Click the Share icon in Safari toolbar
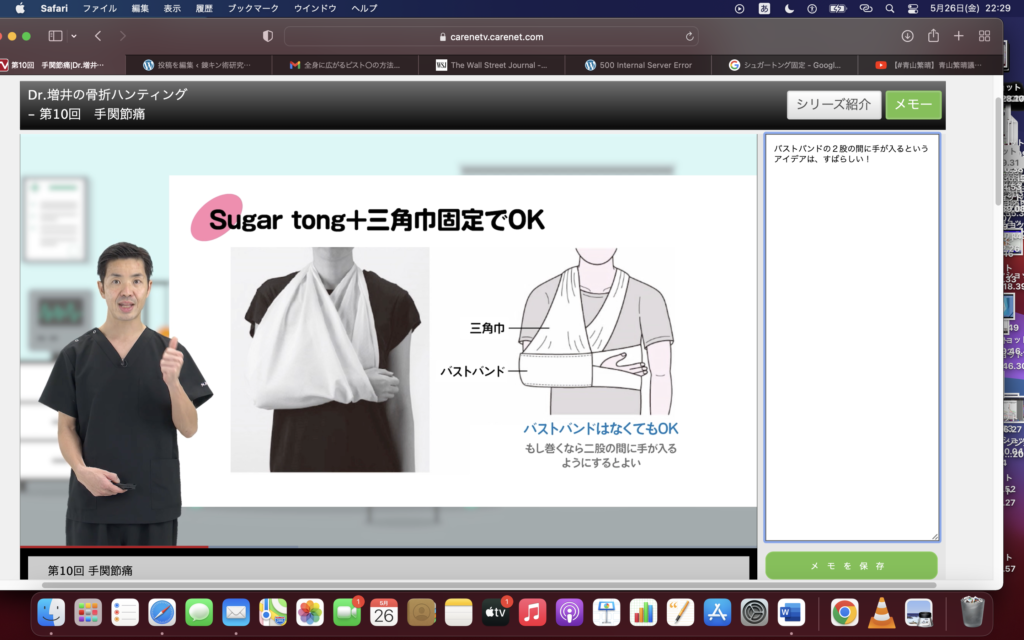 [x=933, y=36]
